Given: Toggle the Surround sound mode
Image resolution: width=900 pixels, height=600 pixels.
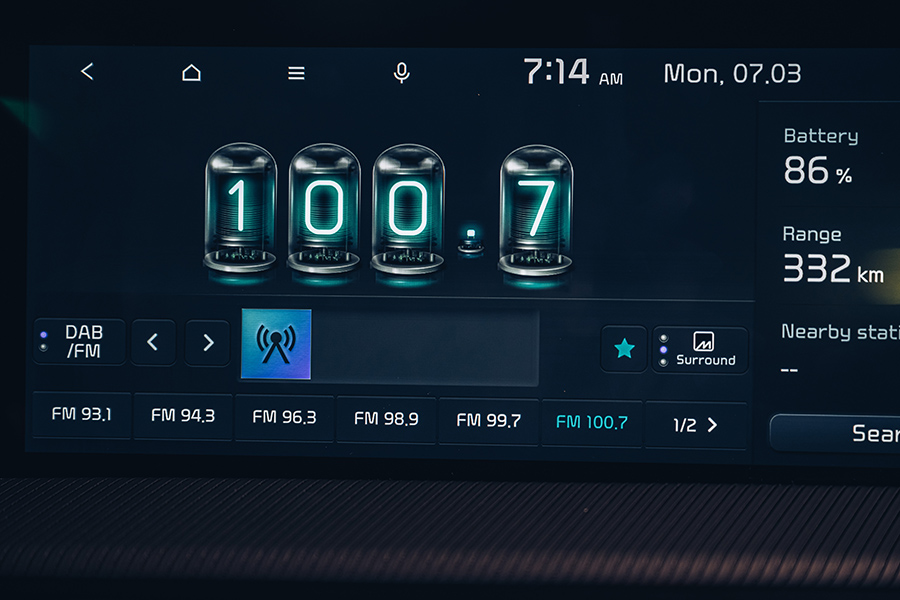Looking at the screenshot, I should point(701,349).
